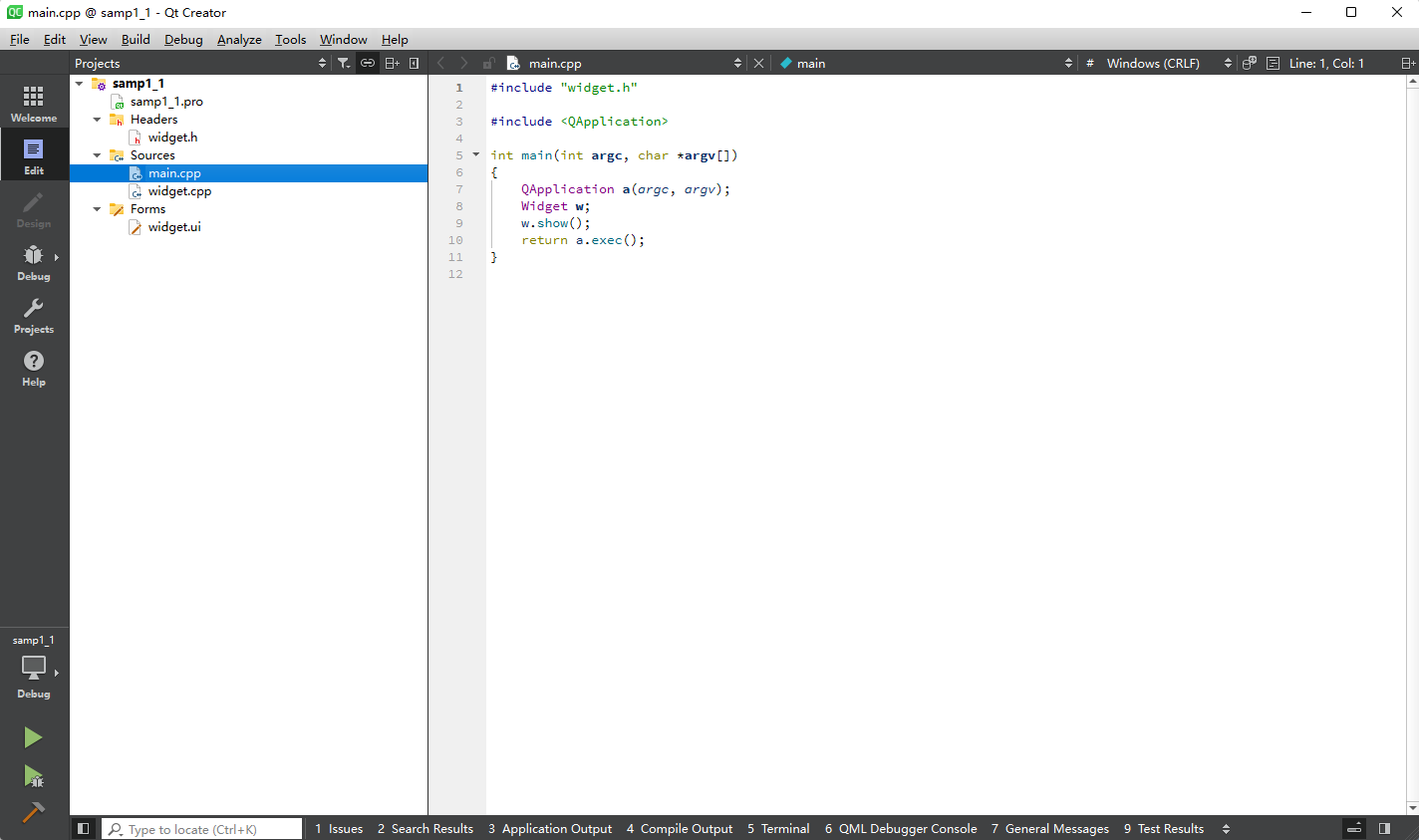Go back in navigation history
The width and height of the screenshot is (1419, 840).
441,63
